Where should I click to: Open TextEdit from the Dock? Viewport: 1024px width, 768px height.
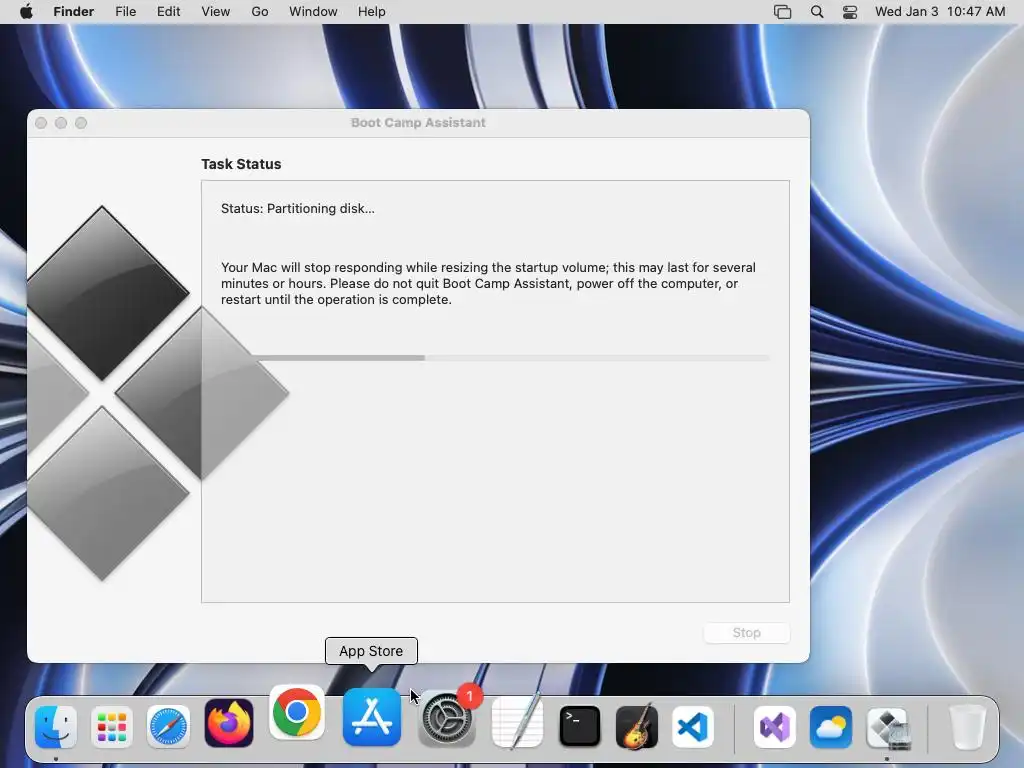pos(517,721)
